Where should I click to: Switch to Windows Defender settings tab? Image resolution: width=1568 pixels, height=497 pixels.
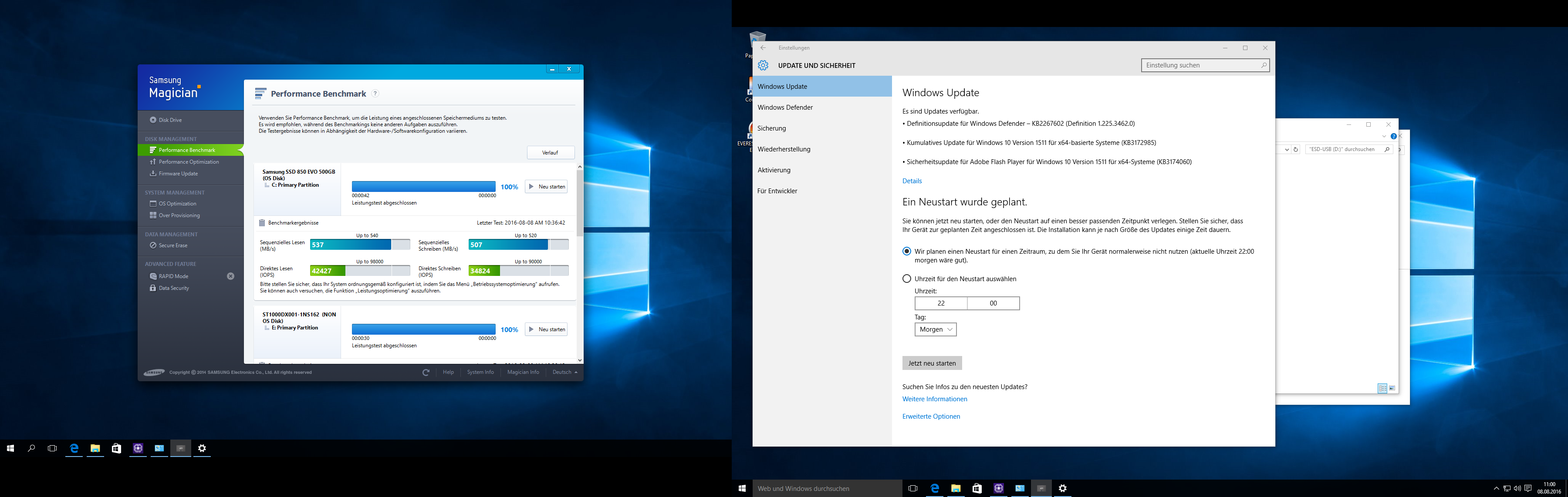click(x=785, y=107)
